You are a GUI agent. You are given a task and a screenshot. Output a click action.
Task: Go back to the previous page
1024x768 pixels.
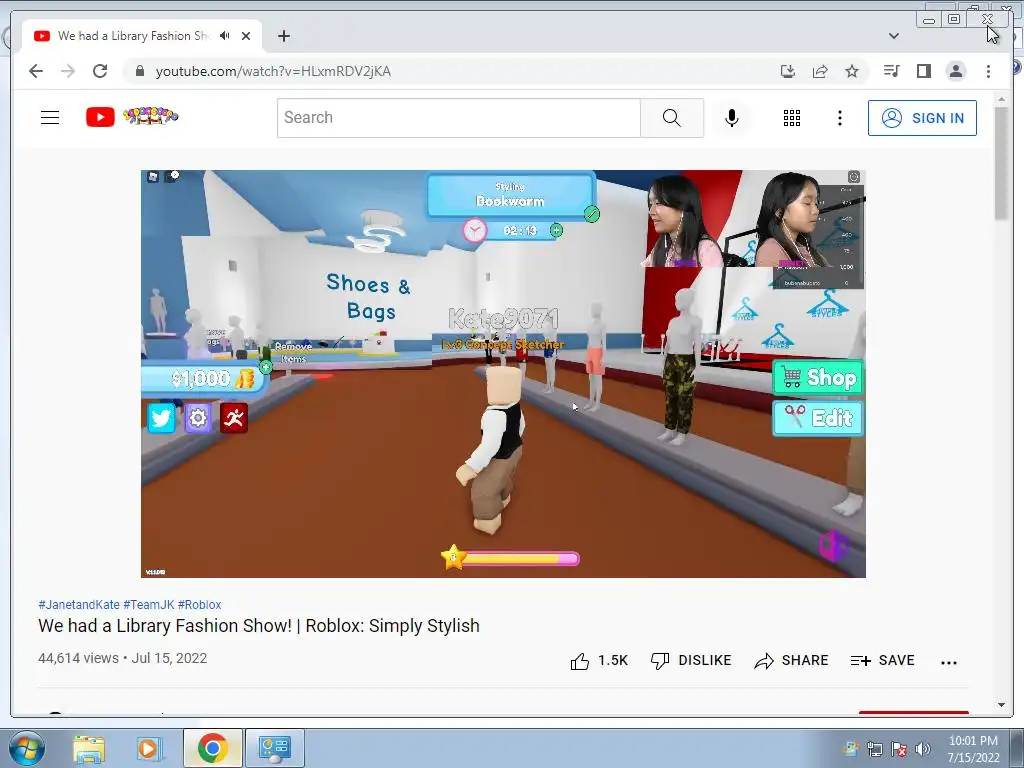(36, 71)
